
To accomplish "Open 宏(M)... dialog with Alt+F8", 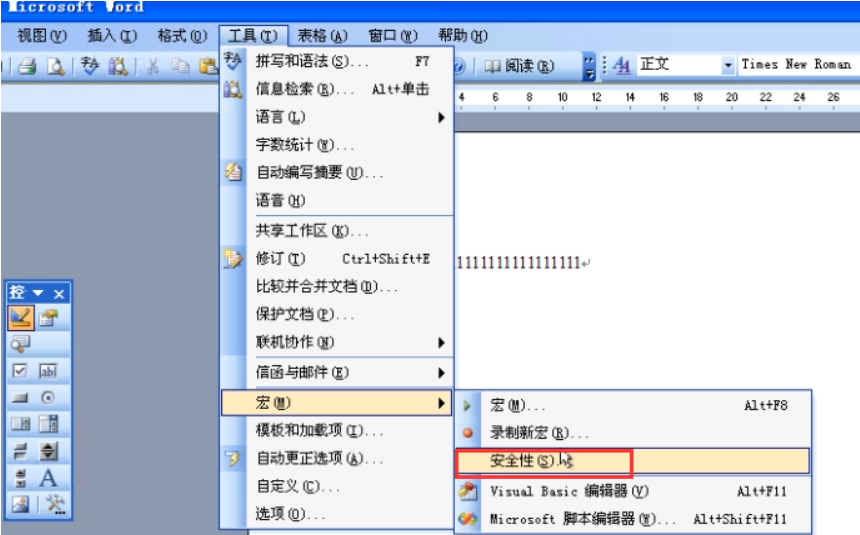I will click(633, 406).
